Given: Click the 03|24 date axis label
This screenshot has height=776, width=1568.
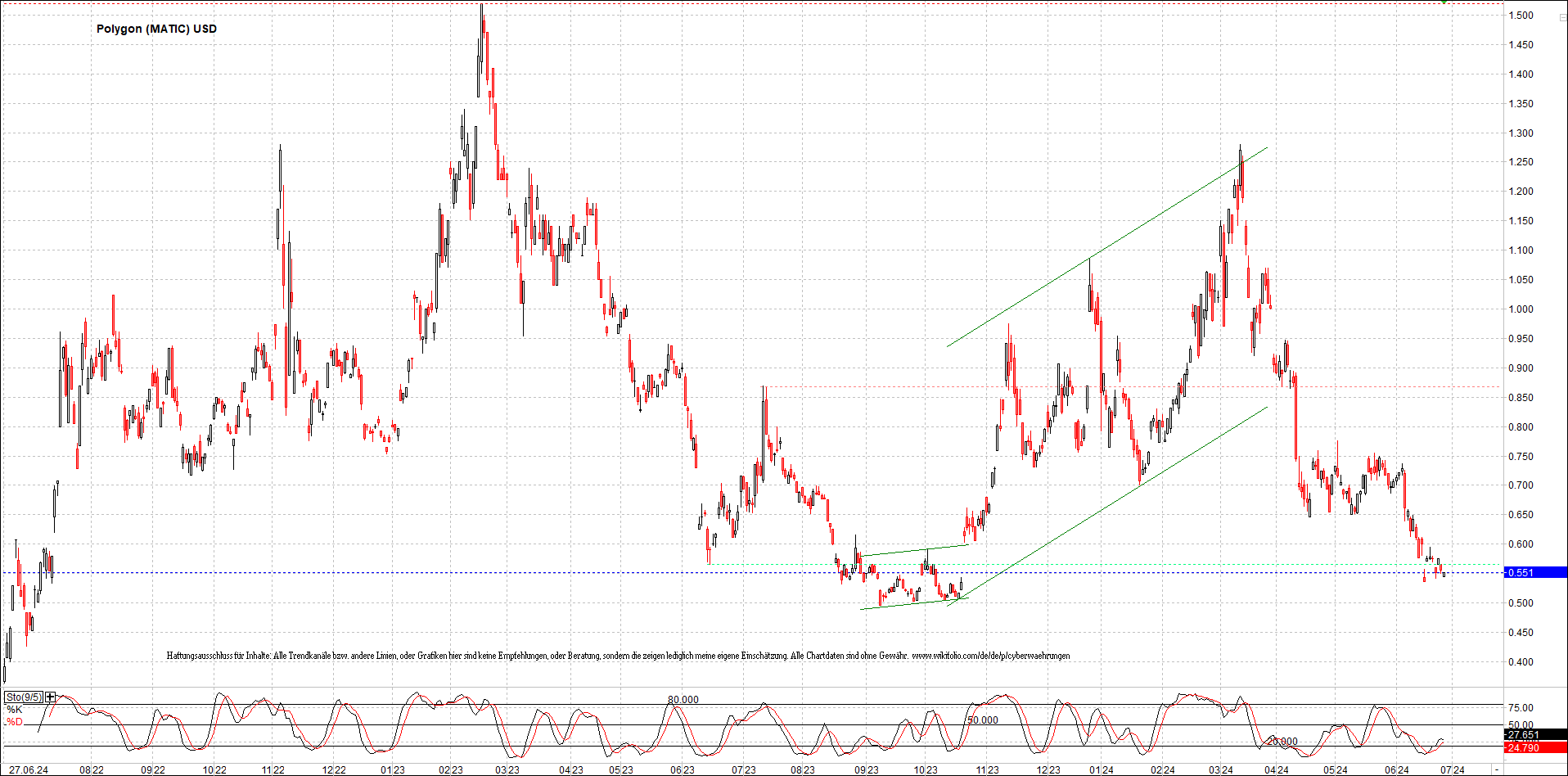Looking at the screenshot, I should pos(1221,769).
